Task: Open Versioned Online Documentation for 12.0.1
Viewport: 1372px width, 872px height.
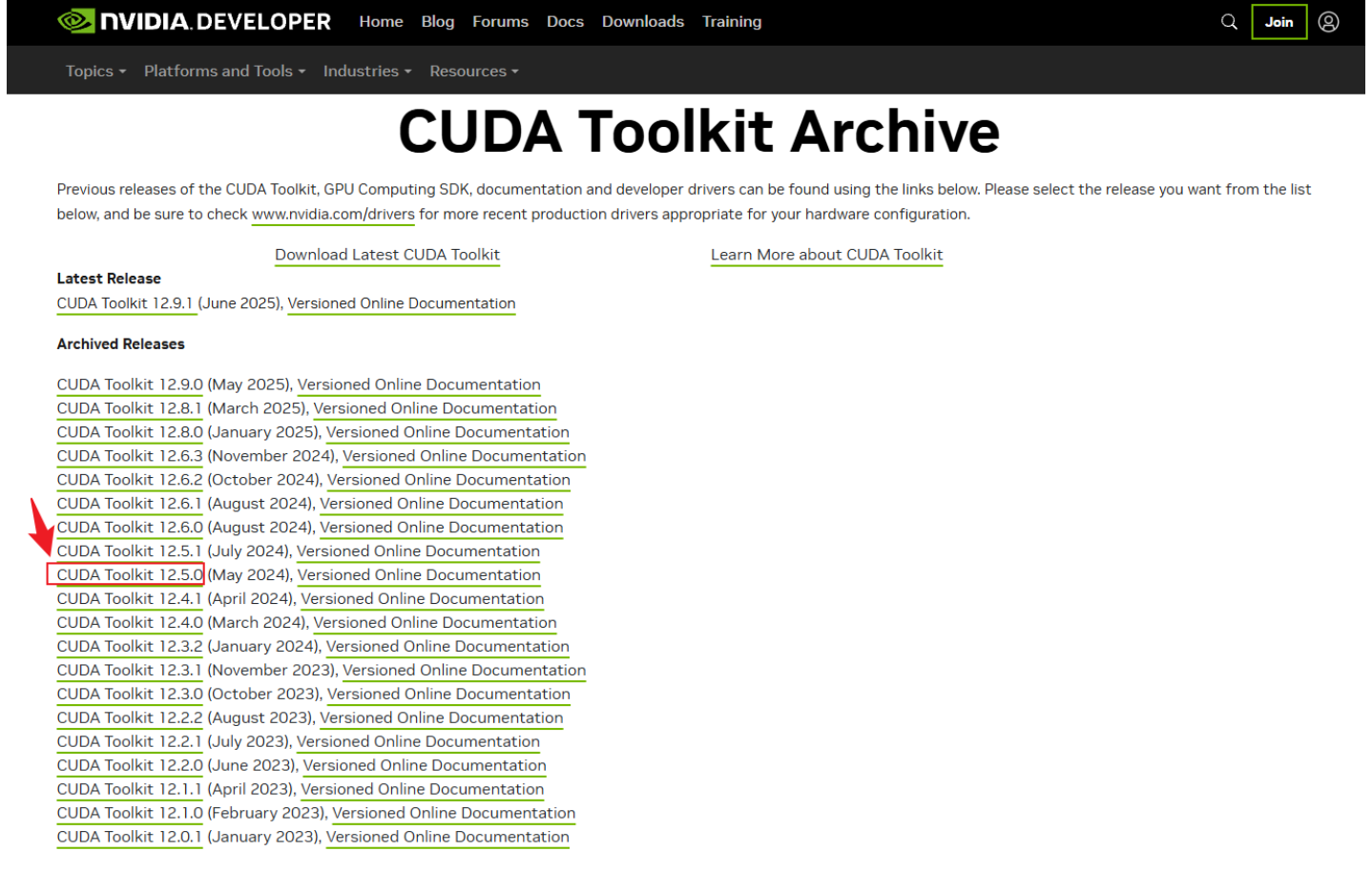Action: coord(447,837)
